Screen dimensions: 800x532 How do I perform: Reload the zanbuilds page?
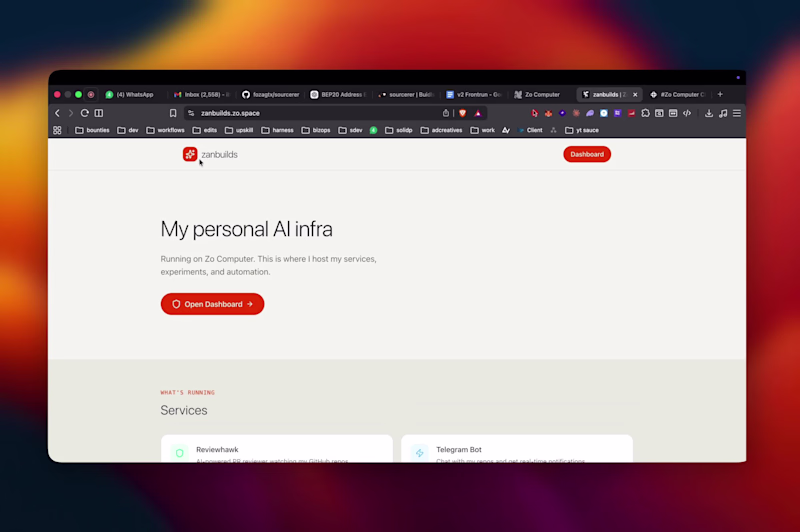click(x=85, y=113)
